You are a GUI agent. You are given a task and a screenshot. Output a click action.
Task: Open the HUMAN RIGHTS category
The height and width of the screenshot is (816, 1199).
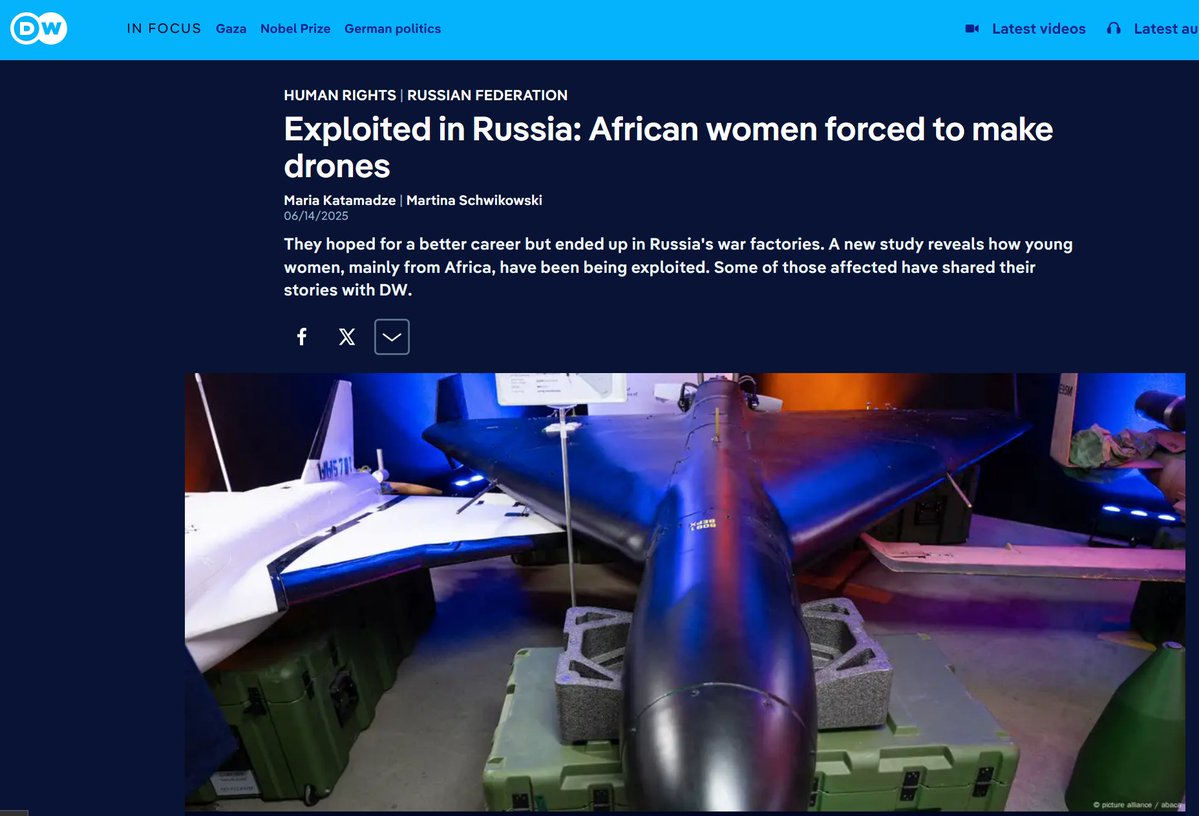click(340, 95)
